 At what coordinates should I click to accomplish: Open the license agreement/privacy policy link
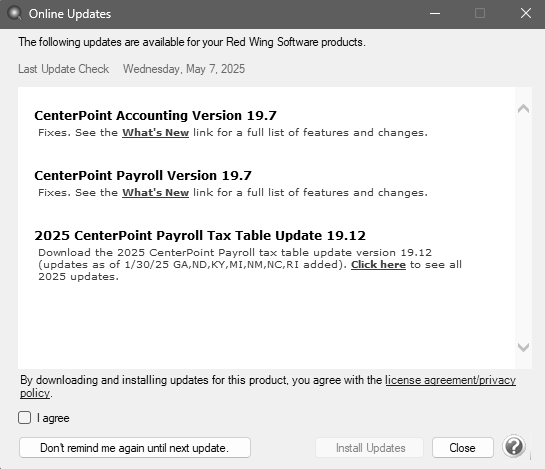pos(268,386)
